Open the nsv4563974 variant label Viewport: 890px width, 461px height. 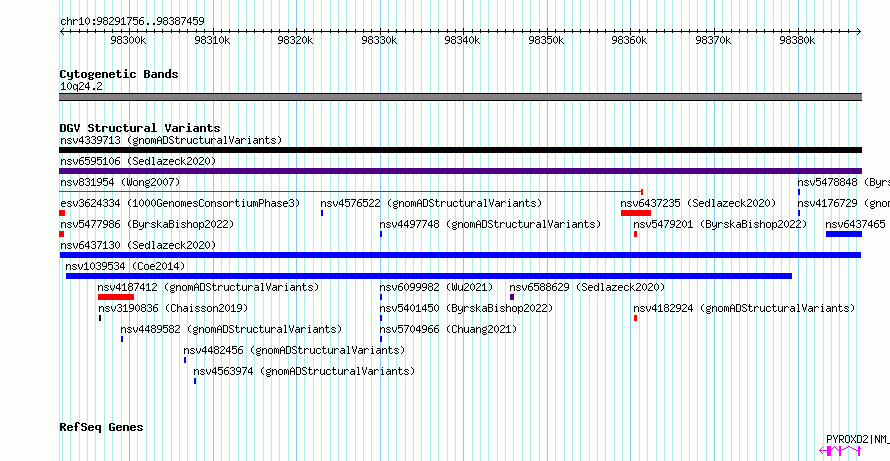(x=304, y=371)
